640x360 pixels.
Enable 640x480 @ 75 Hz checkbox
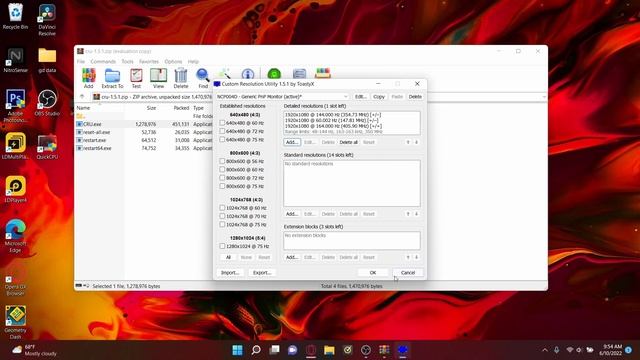222,140
